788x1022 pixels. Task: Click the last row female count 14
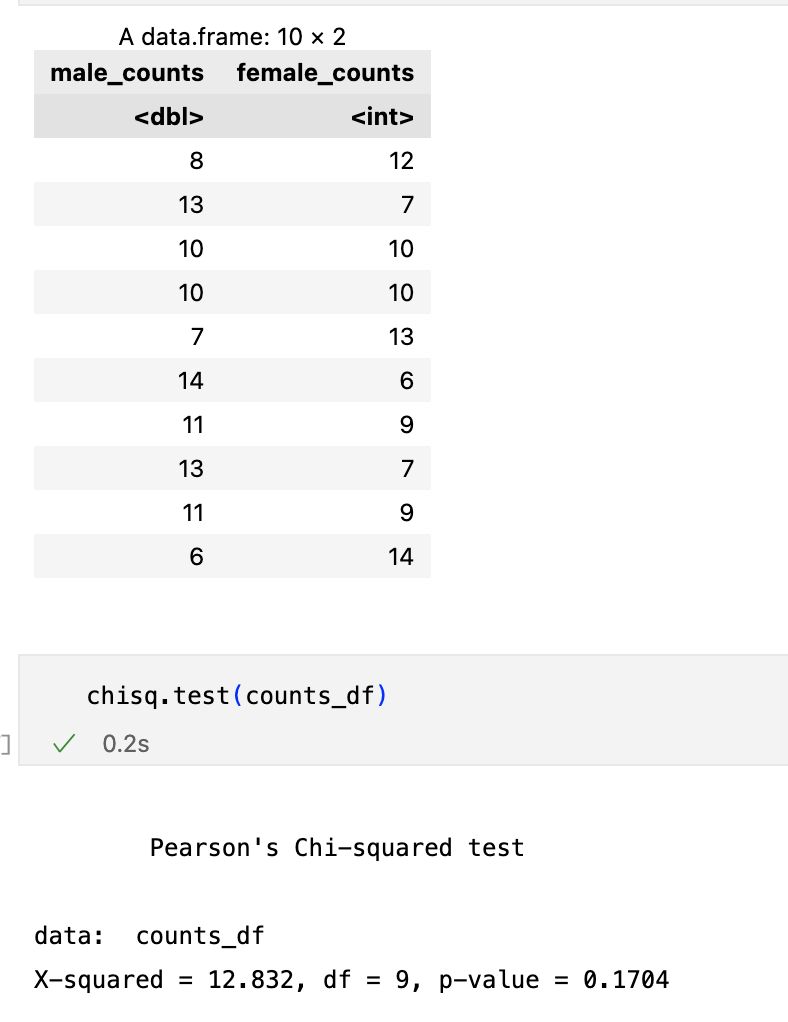pos(400,557)
